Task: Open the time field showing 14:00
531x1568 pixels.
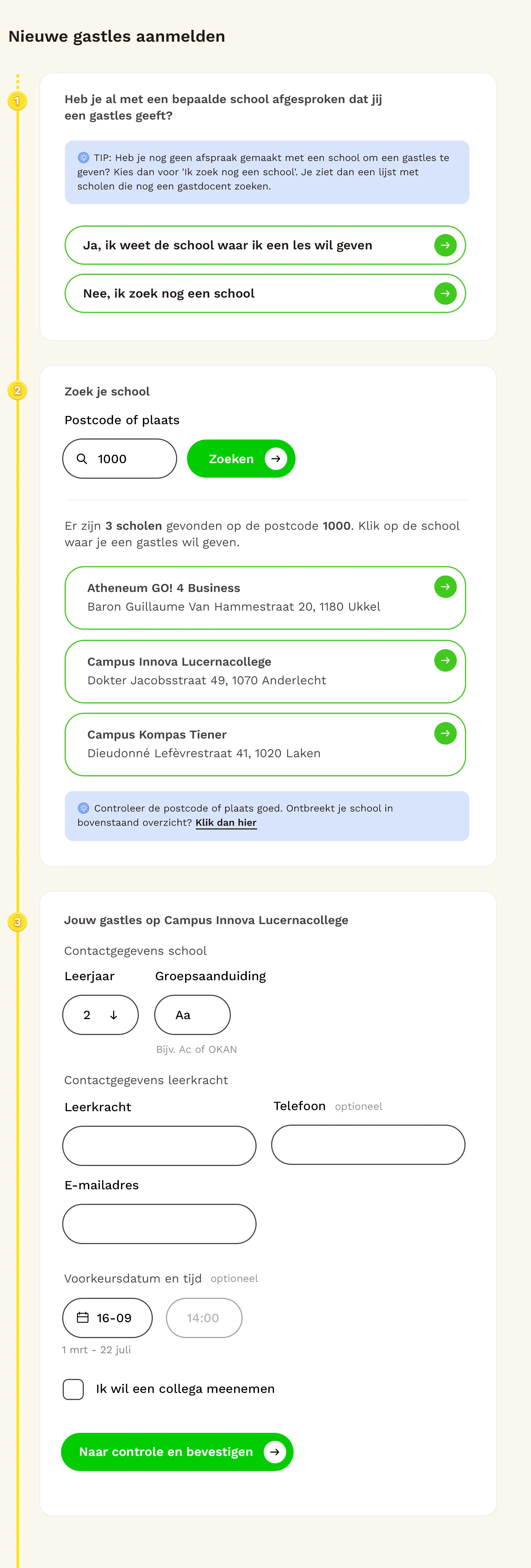Action: pyautogui.click(x=204, y=1318)
